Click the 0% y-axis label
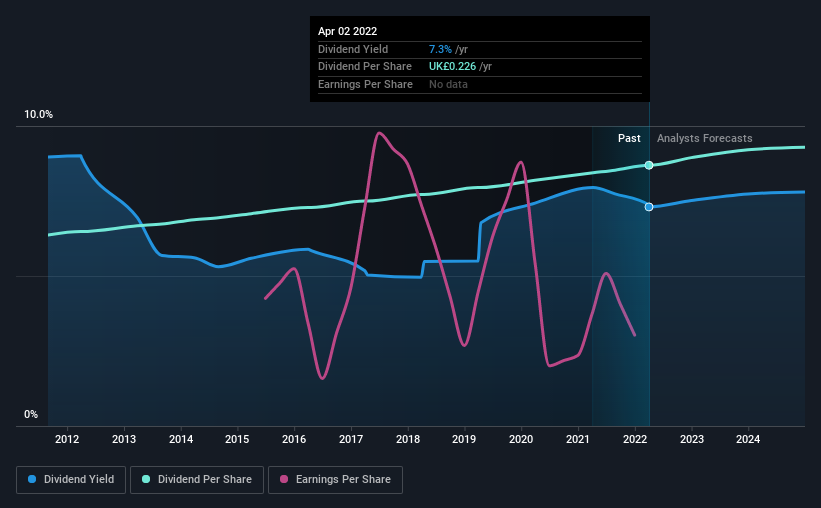 [31, 414]
